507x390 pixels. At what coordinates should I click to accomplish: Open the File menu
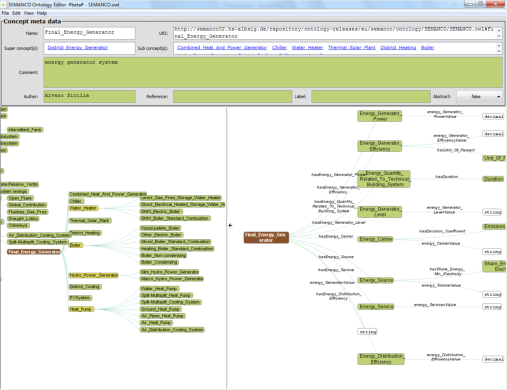[x=5, y=13]
